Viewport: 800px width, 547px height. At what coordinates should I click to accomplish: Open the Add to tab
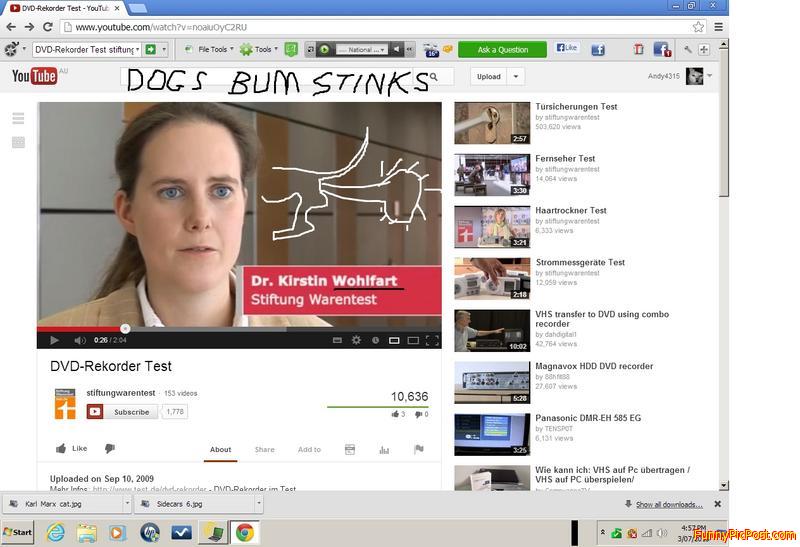[309, 450]
